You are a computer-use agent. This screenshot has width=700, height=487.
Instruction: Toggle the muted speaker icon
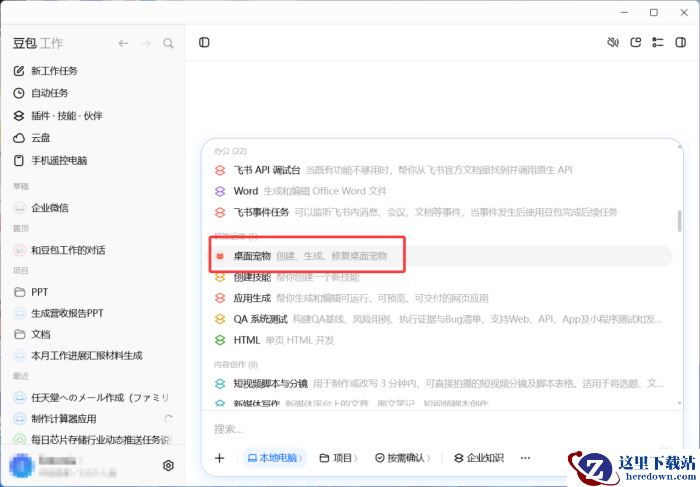tap(613, 42)
